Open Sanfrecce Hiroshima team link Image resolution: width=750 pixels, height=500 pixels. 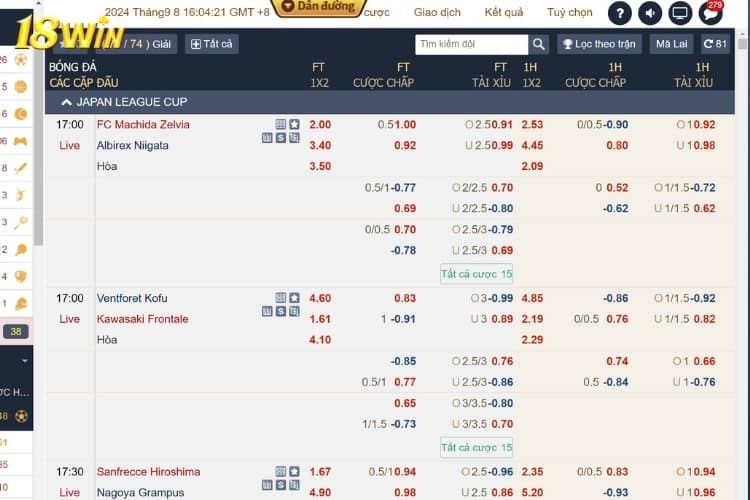coord(148,472)
